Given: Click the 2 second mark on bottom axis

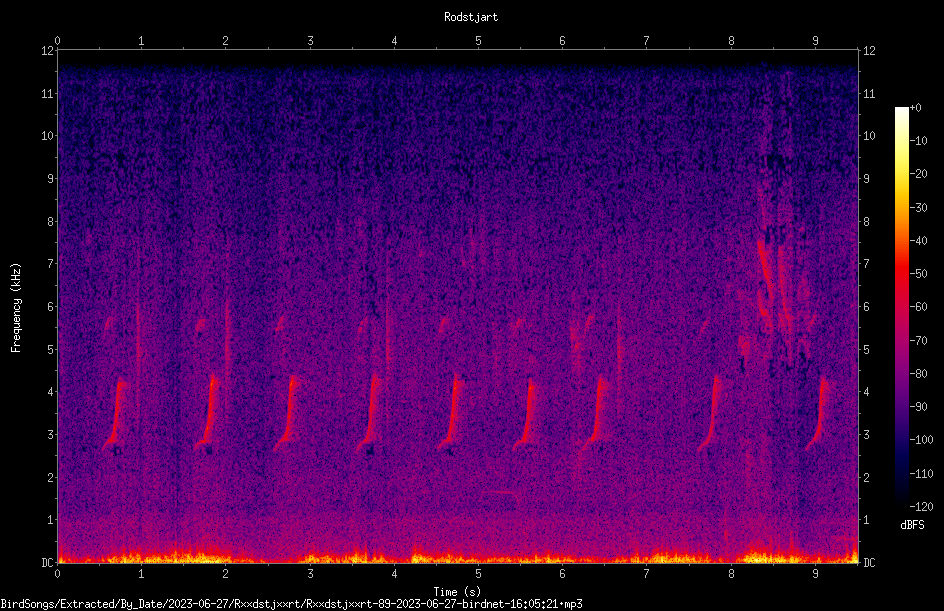Looking at the screenshot, I should 225,574.
